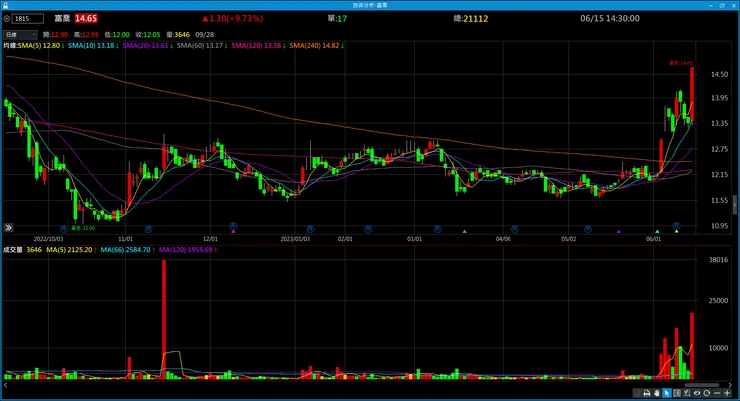Viewport: 740px width, 401px height.
Task: Click the plus circle icon beside stock code
Action: (x=7, y=19)
